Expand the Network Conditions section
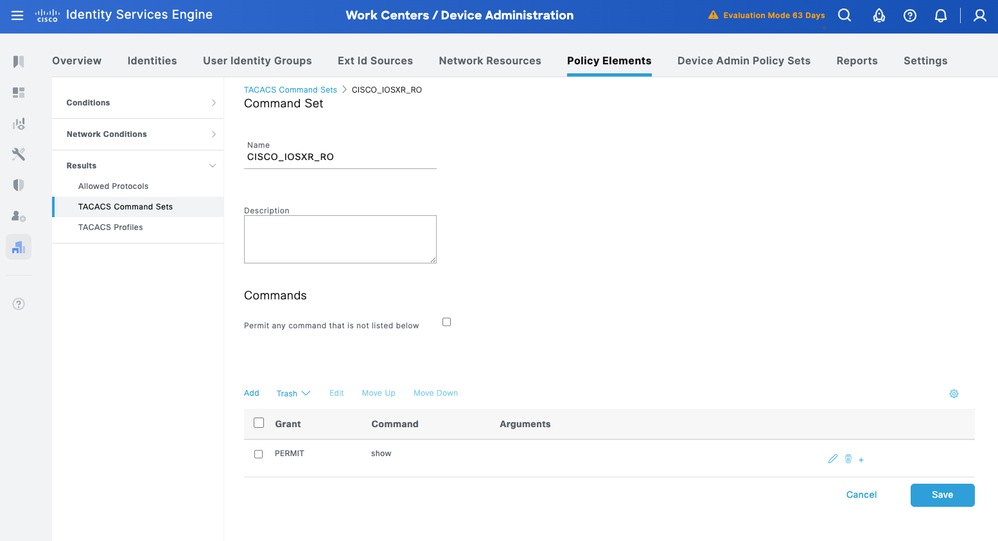 point(138,134)
